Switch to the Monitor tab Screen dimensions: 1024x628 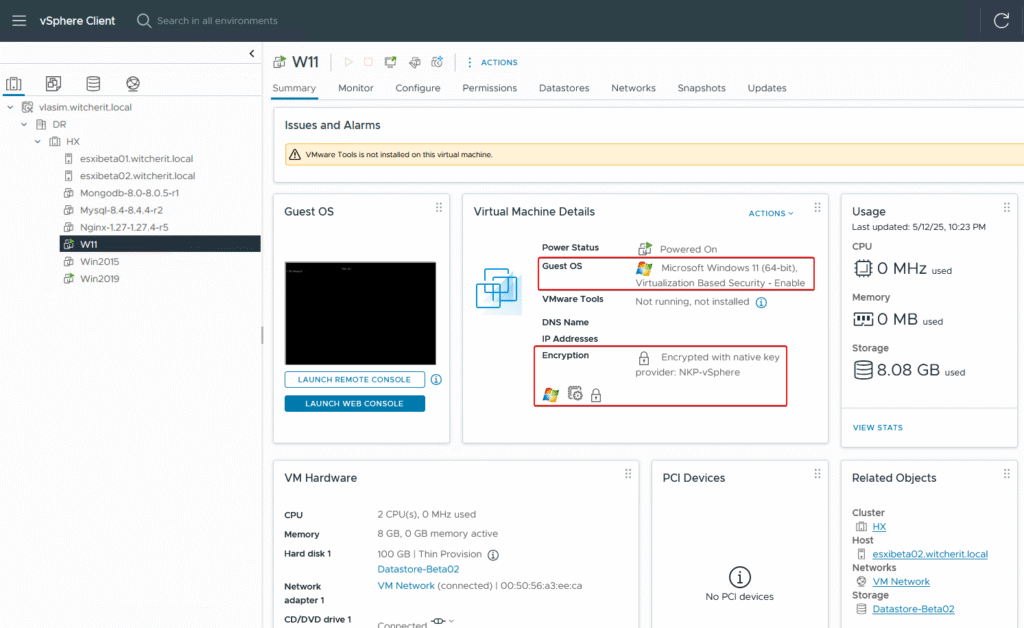point(356,88)
